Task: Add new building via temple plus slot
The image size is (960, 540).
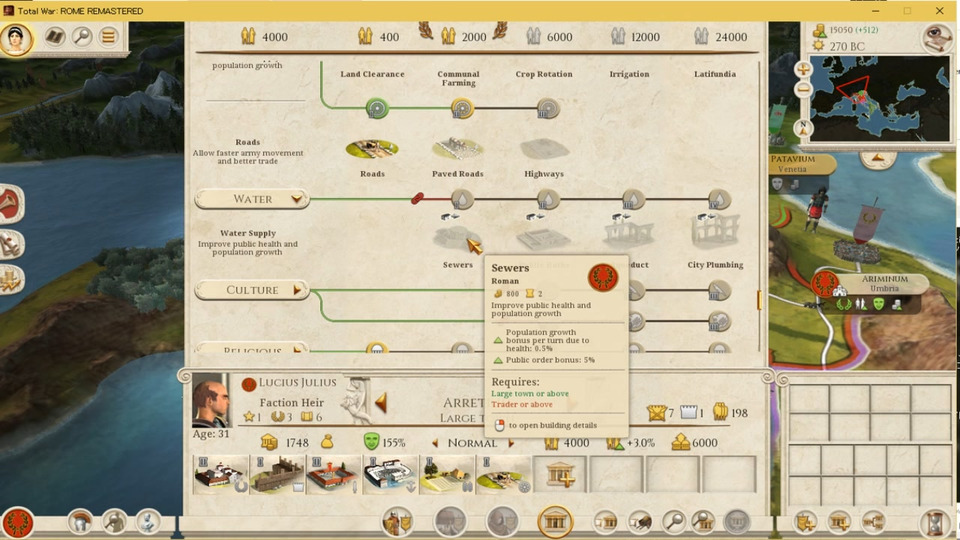Action: 560,474
